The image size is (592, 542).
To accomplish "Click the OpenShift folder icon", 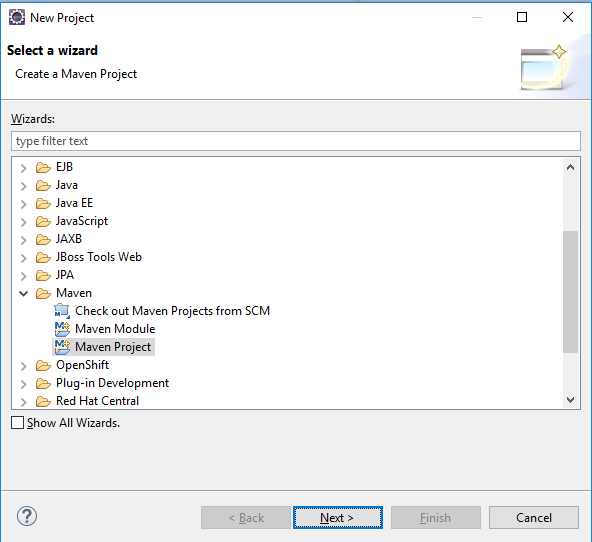I will [x=43, y=365].
